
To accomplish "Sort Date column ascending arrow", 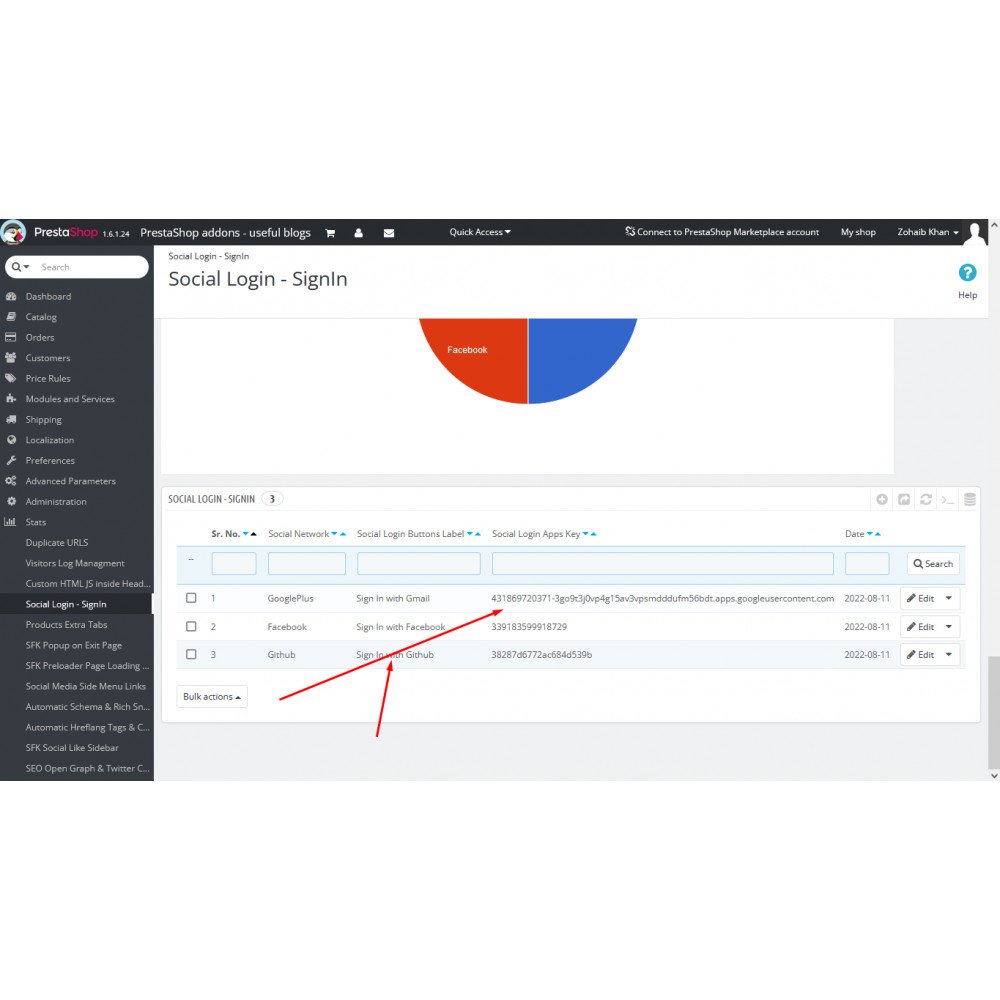I will coord(878,534).
